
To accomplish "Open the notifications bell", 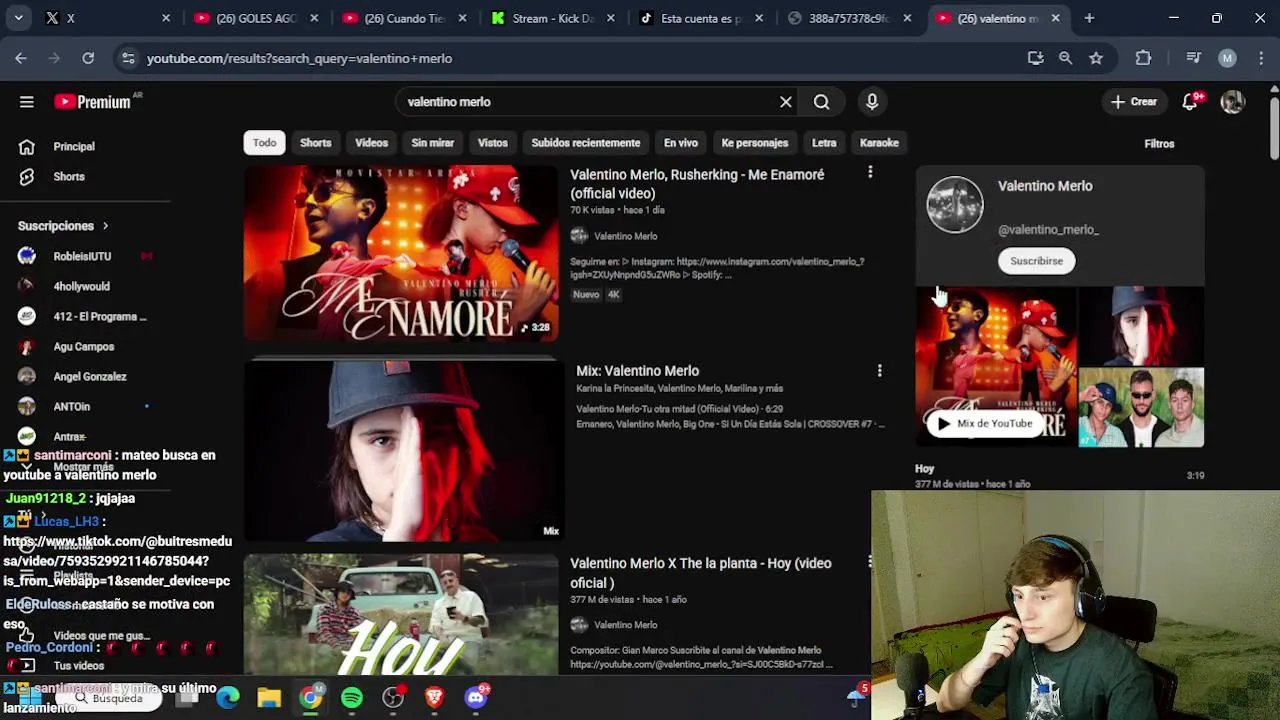I will (x=1190, y=102).
